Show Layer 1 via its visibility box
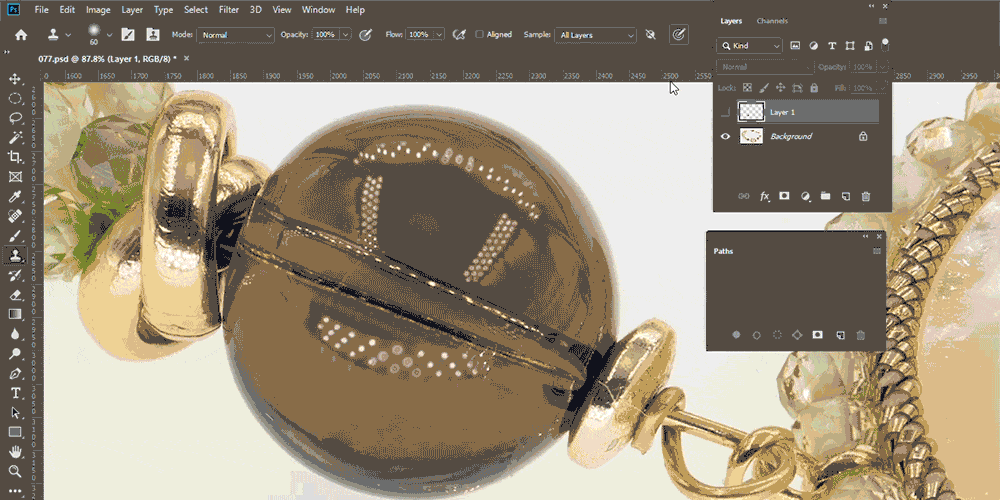 [724, 112]
